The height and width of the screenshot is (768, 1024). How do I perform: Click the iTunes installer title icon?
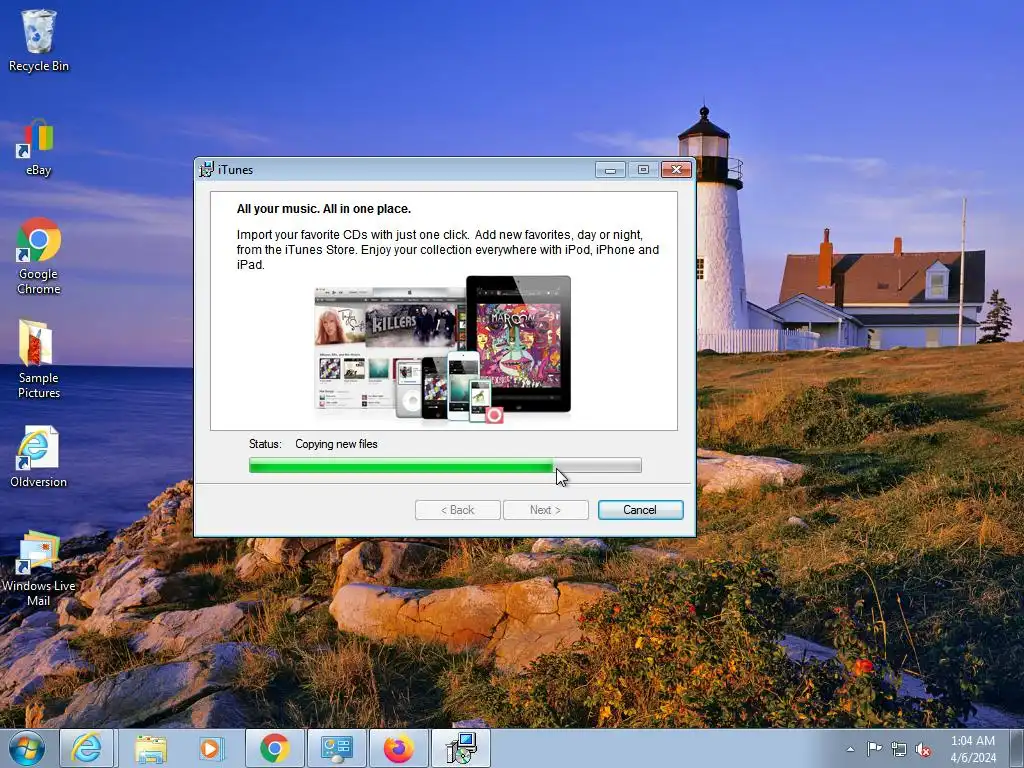click(x=206, y=170)
